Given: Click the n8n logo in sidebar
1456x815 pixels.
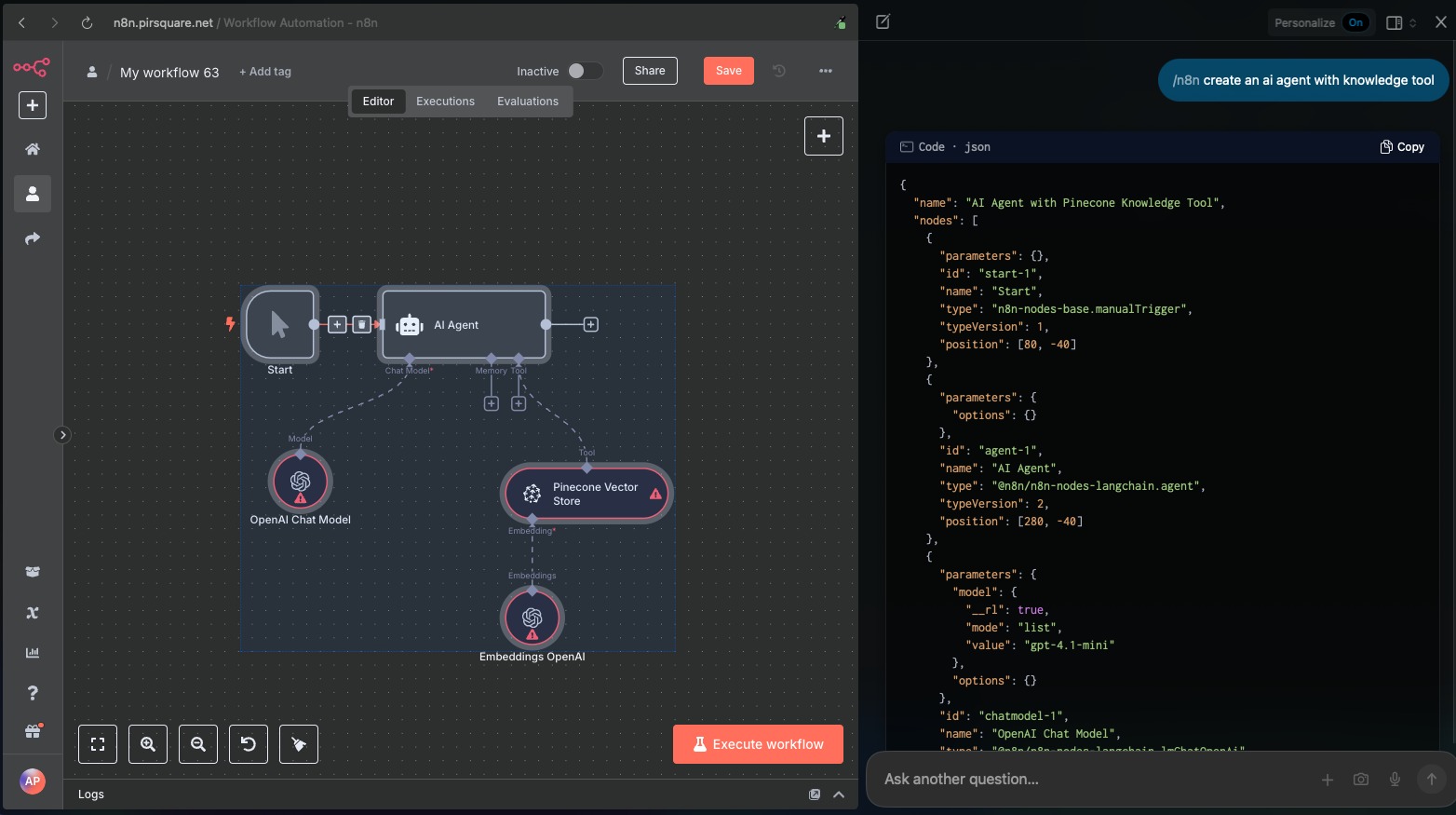Looking at the screenshot, I should [x=32, y=67].
